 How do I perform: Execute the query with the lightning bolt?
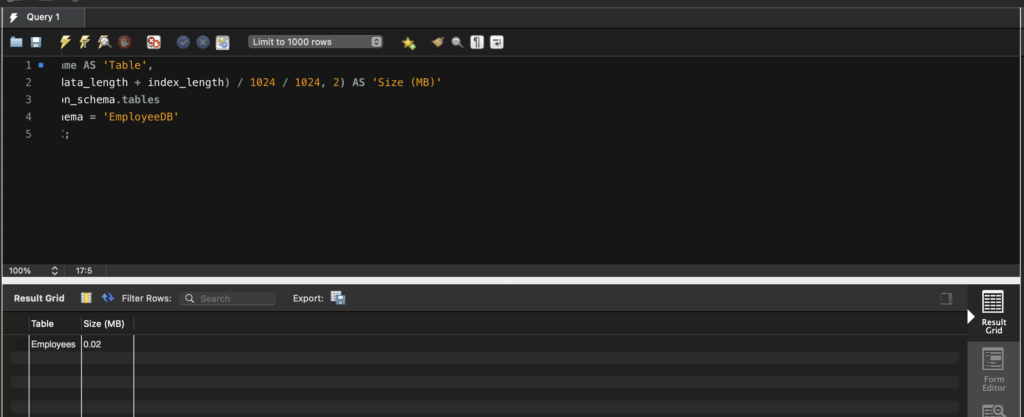66,42
